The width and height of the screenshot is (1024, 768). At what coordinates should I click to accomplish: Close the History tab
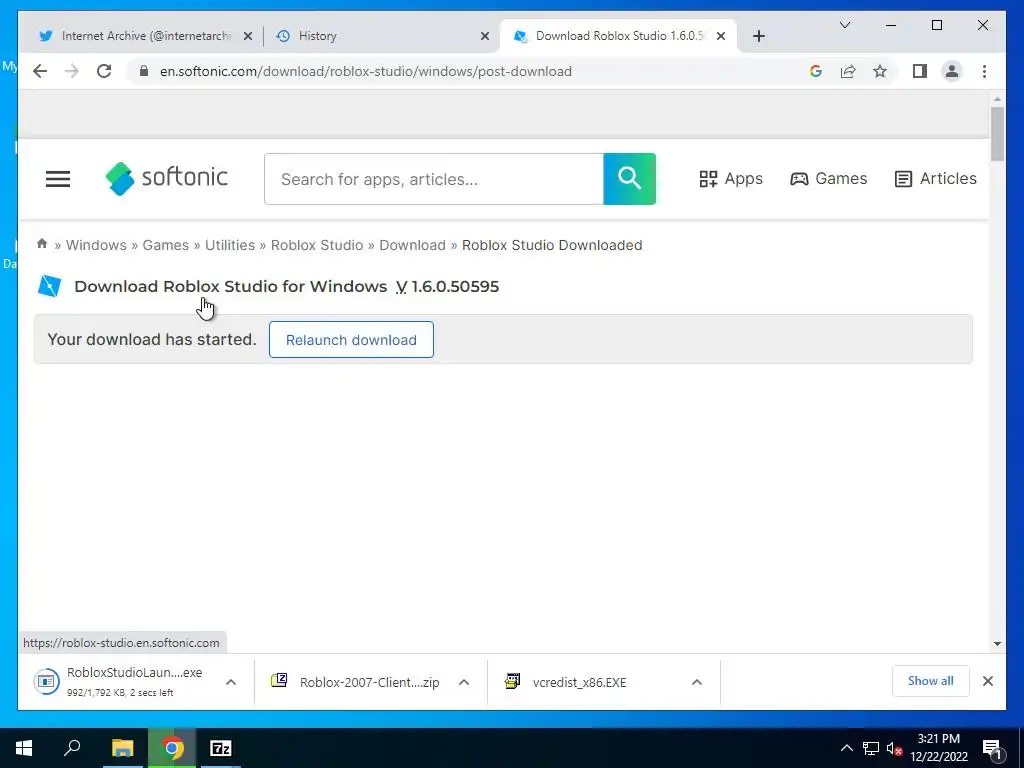point(485,36)
